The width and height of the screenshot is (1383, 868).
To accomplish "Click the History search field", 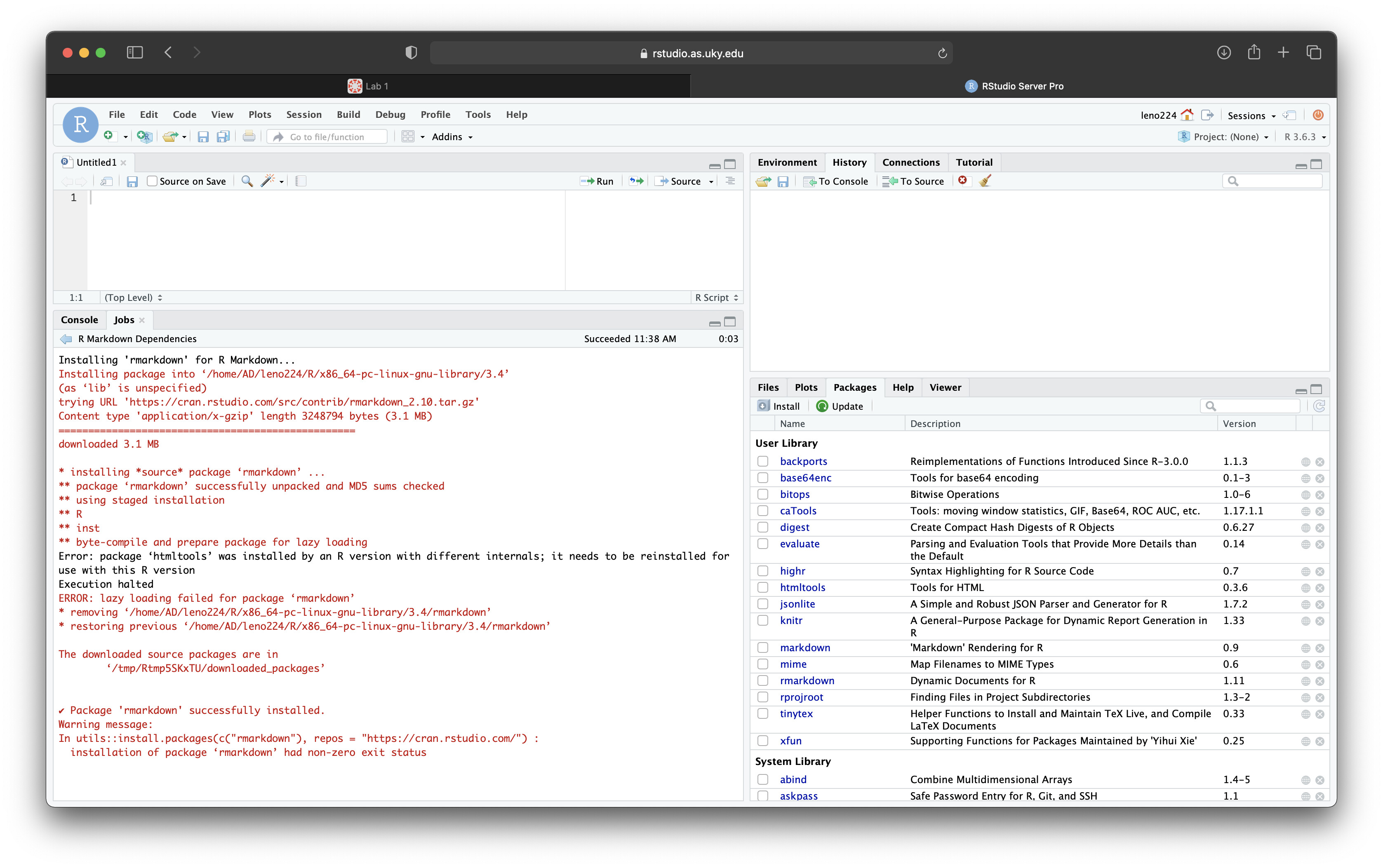I will click(1272, 181).
